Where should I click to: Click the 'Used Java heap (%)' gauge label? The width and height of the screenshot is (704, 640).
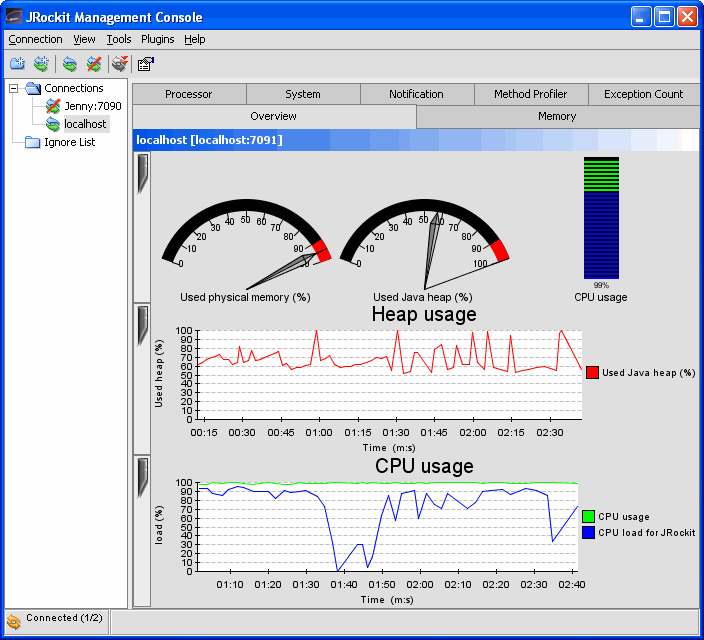pos(422,297)
